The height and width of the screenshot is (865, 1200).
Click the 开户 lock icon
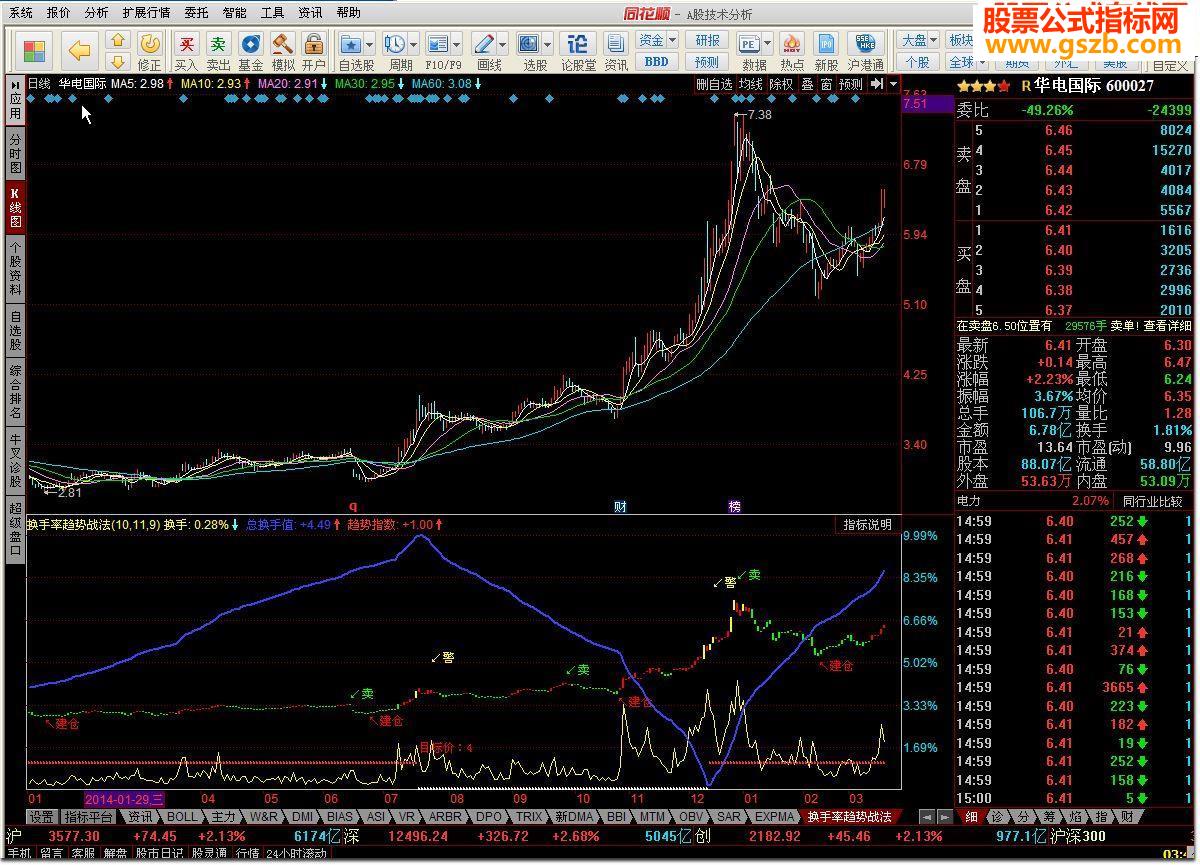pyautogui.click(x=314, y=45)
